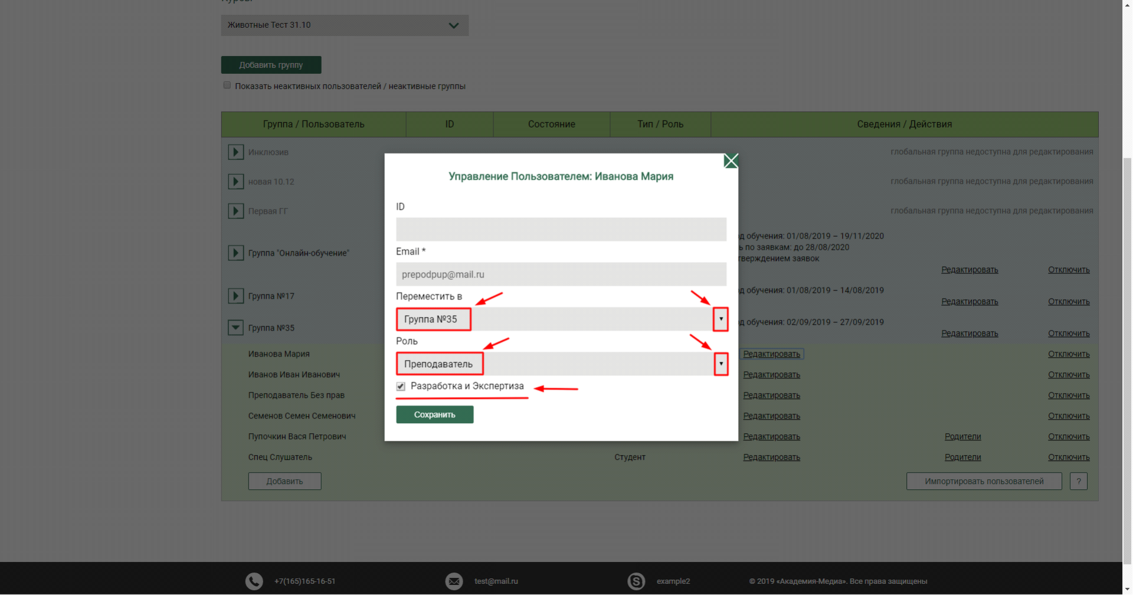Click the question mark help button
The width and height of the screenshot is (1133, 595).
[1079, 481]
